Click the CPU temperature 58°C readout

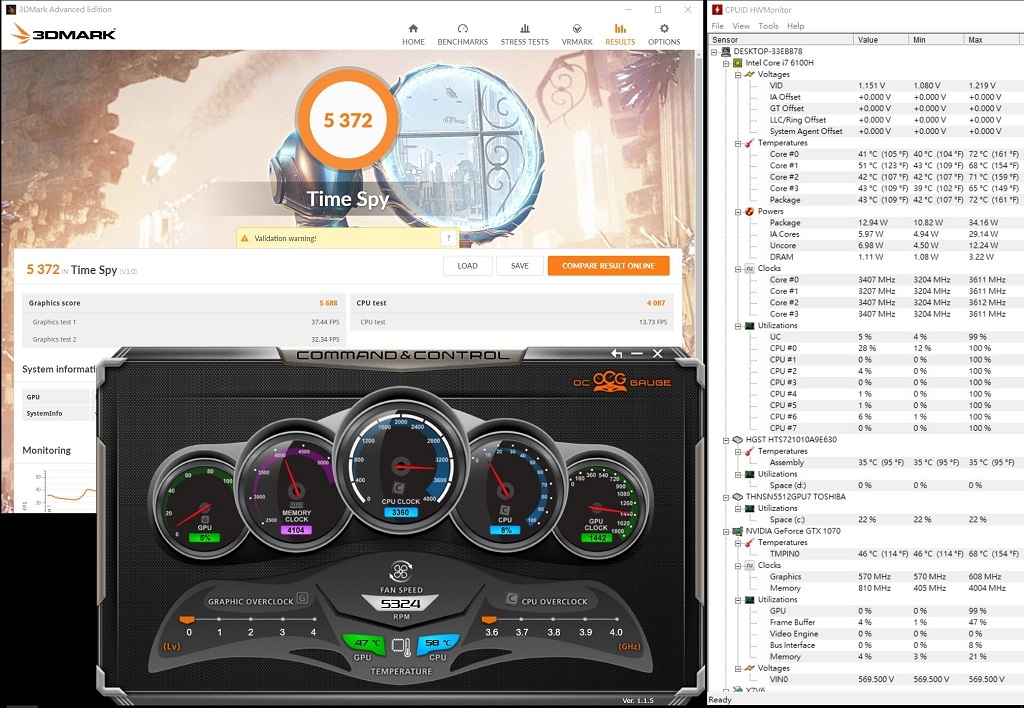pyautogui.click(x=438, y=643)
